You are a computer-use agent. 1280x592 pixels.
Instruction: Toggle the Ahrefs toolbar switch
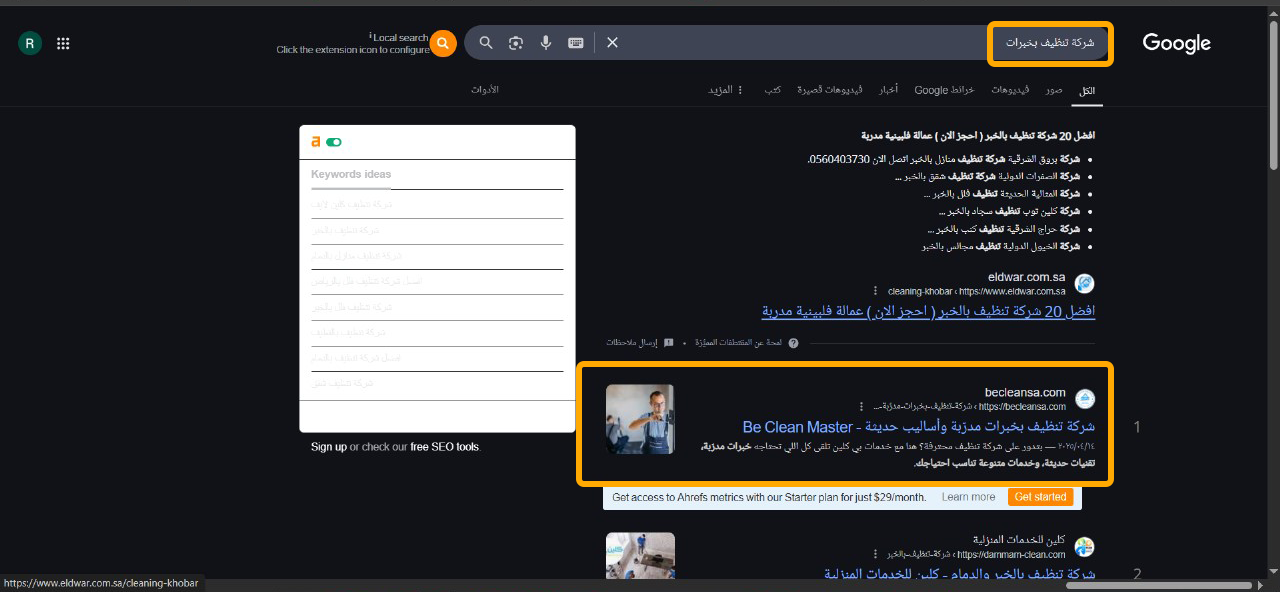click(x=333, y=142)
